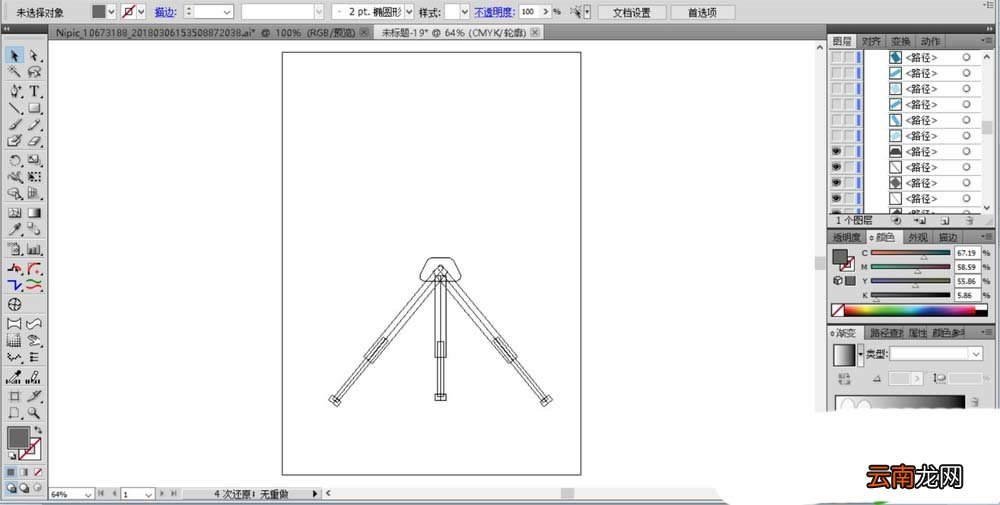
Task: Open the 2 pt. 椭圆形 brush dropdown
Action: pos(409,11)
